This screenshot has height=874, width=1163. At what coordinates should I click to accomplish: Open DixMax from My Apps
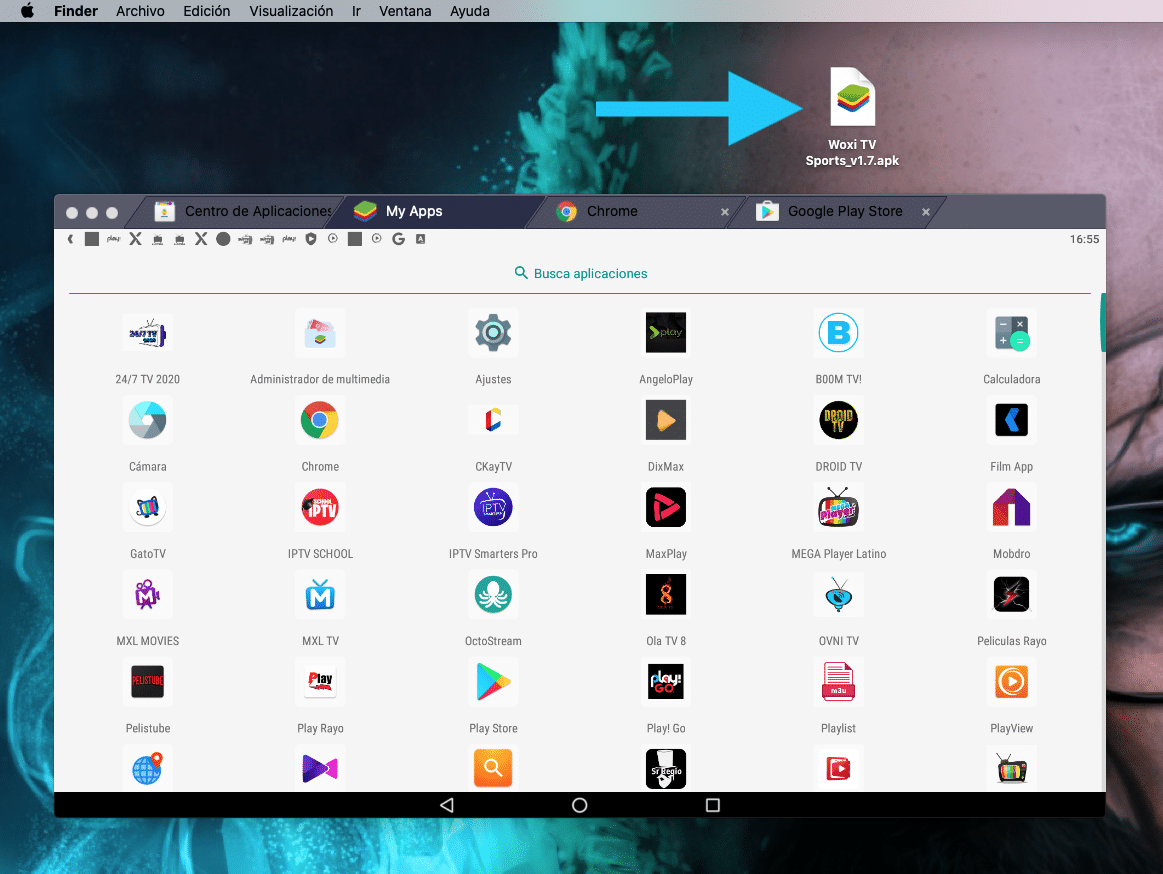click(x=666, y=420)
